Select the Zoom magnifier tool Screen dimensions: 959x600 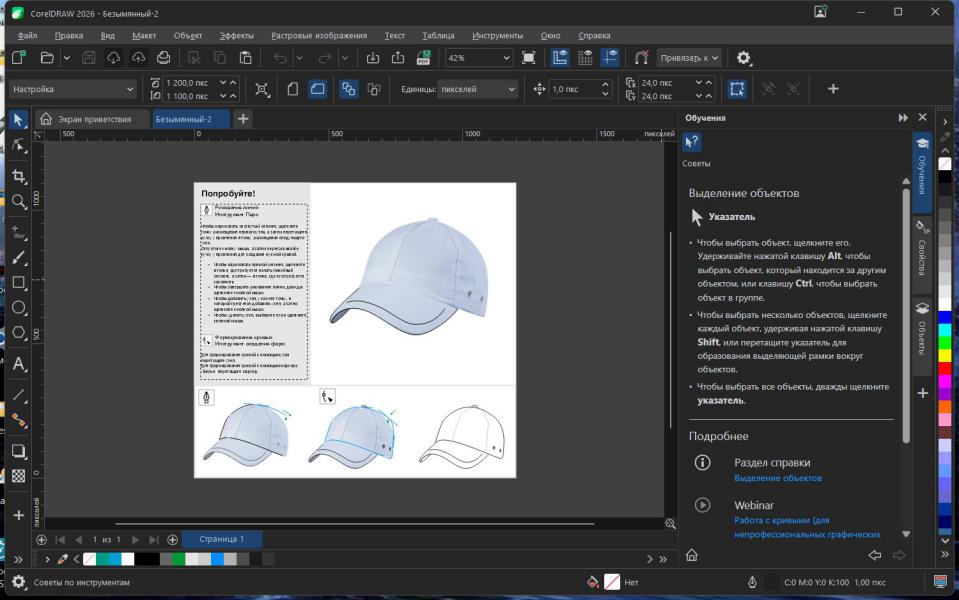click(18, 202)
